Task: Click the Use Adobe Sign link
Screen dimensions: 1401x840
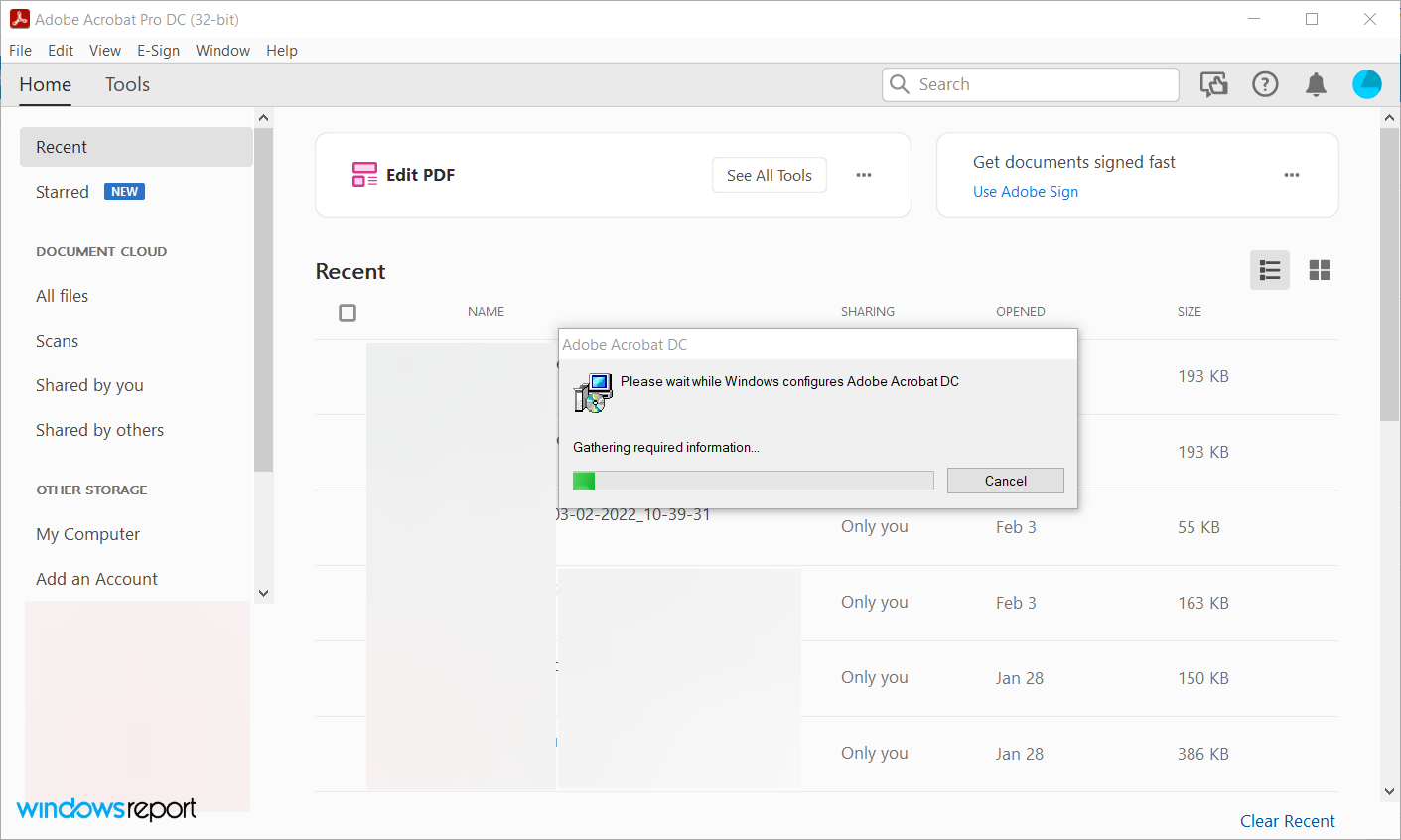Action: pos(1026,192)
